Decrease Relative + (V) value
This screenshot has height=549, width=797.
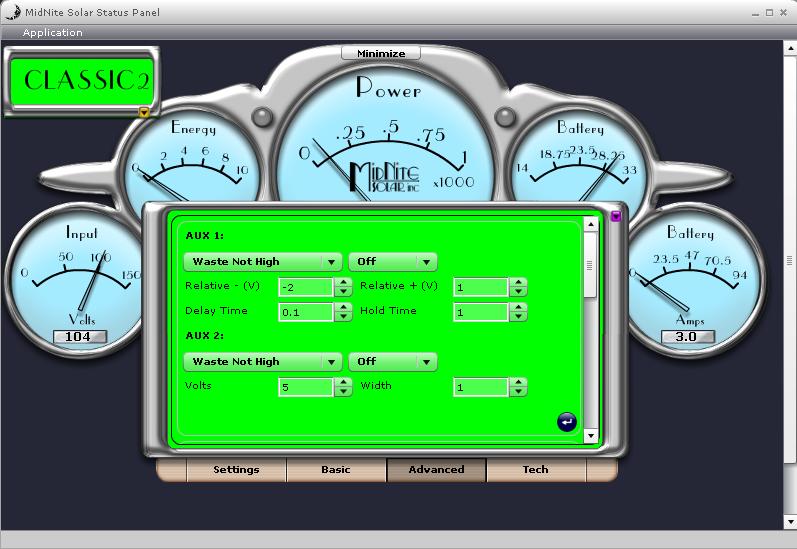coord(518,292)
